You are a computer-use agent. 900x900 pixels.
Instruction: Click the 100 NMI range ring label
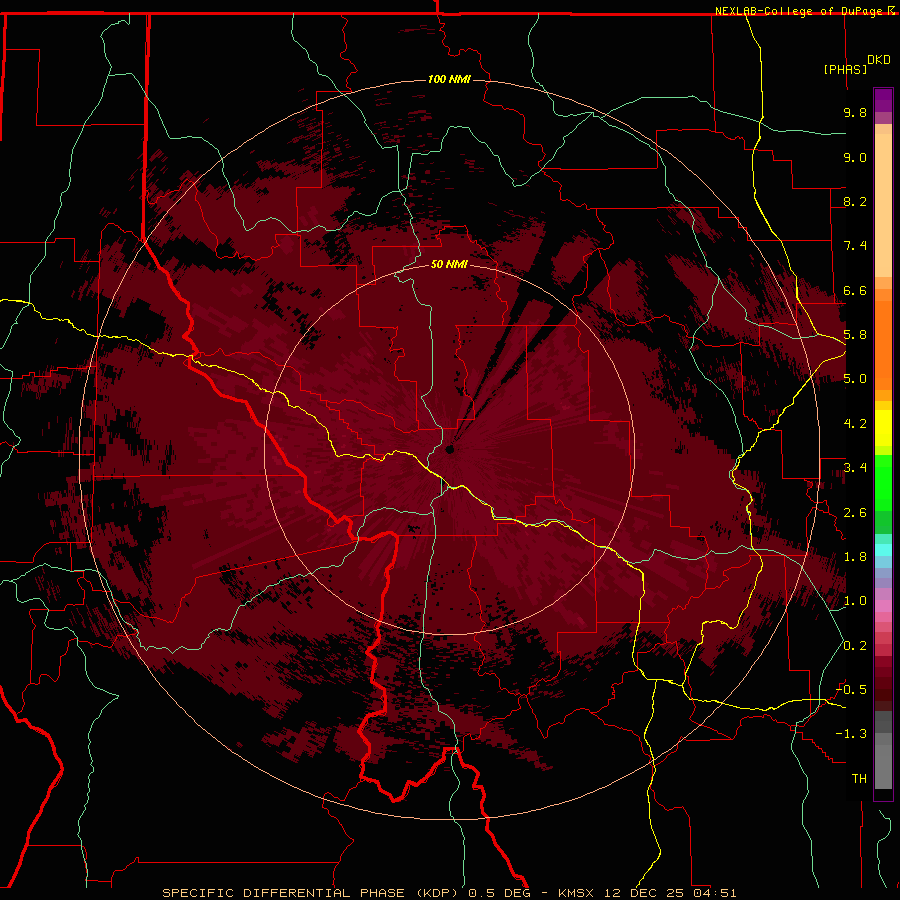(449, 79)
